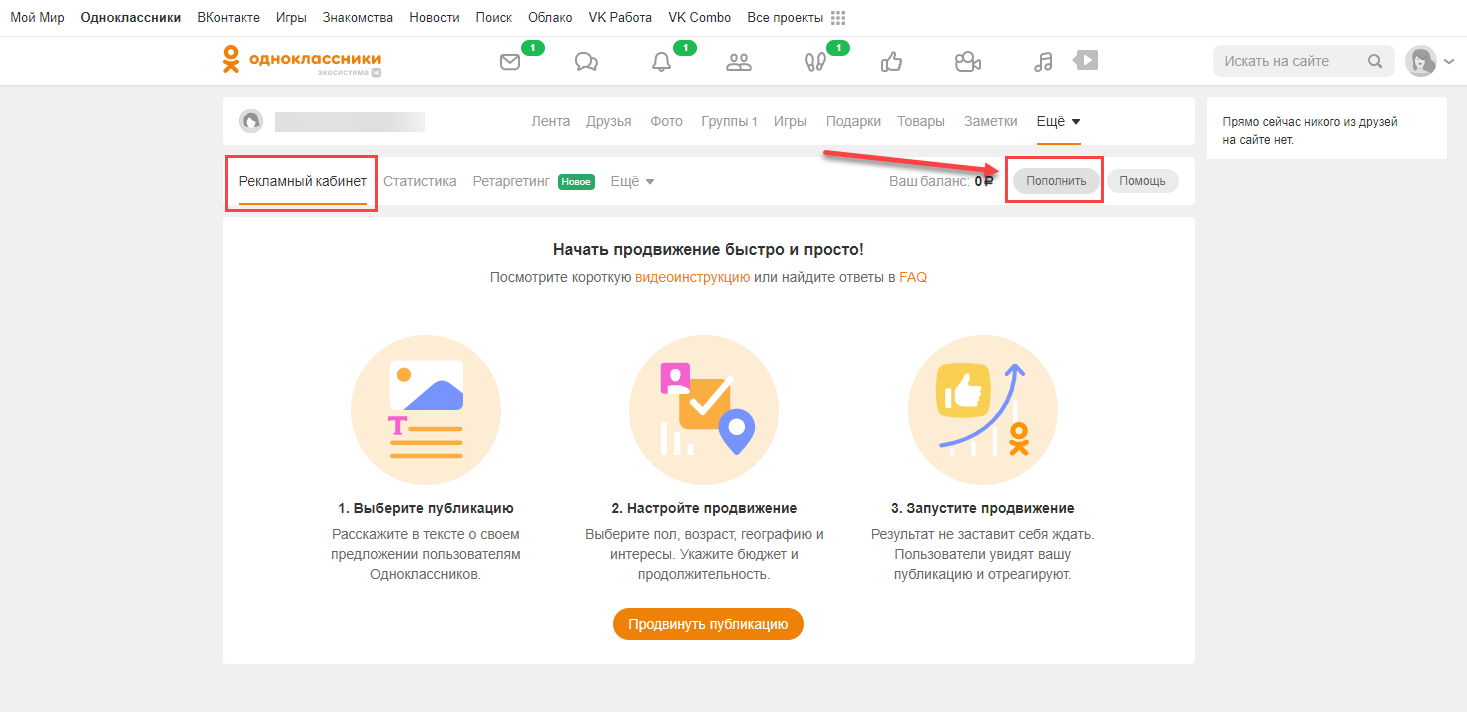The height and width of the screenshot is (712, 1467).
Task: Open the 'Группы 1' tab
Action: (x=729, y=121)
